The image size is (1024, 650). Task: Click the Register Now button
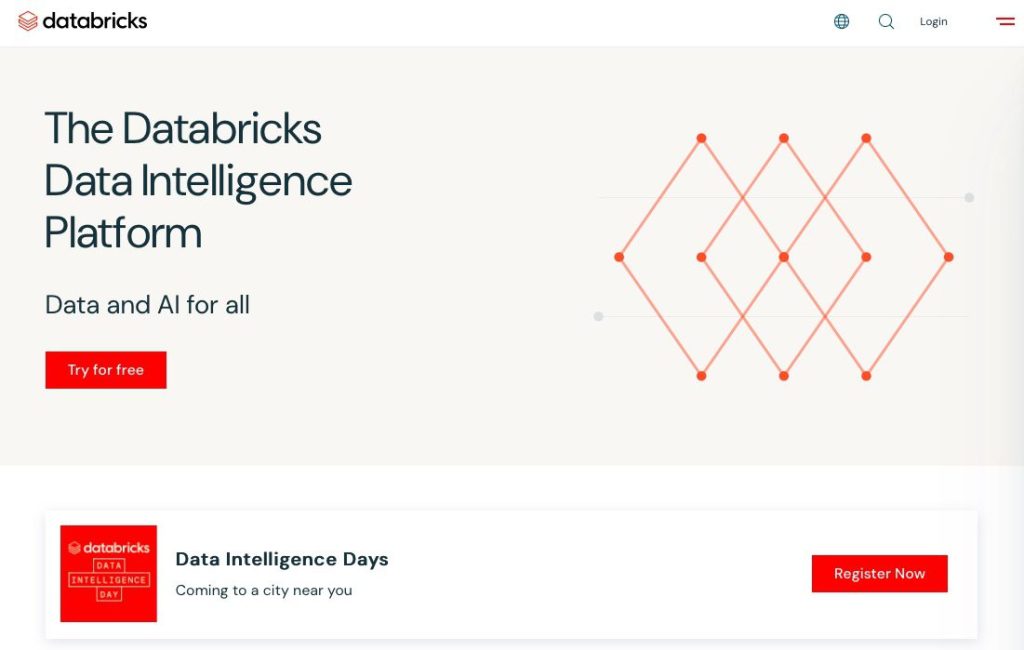click(x=879, y=574)
